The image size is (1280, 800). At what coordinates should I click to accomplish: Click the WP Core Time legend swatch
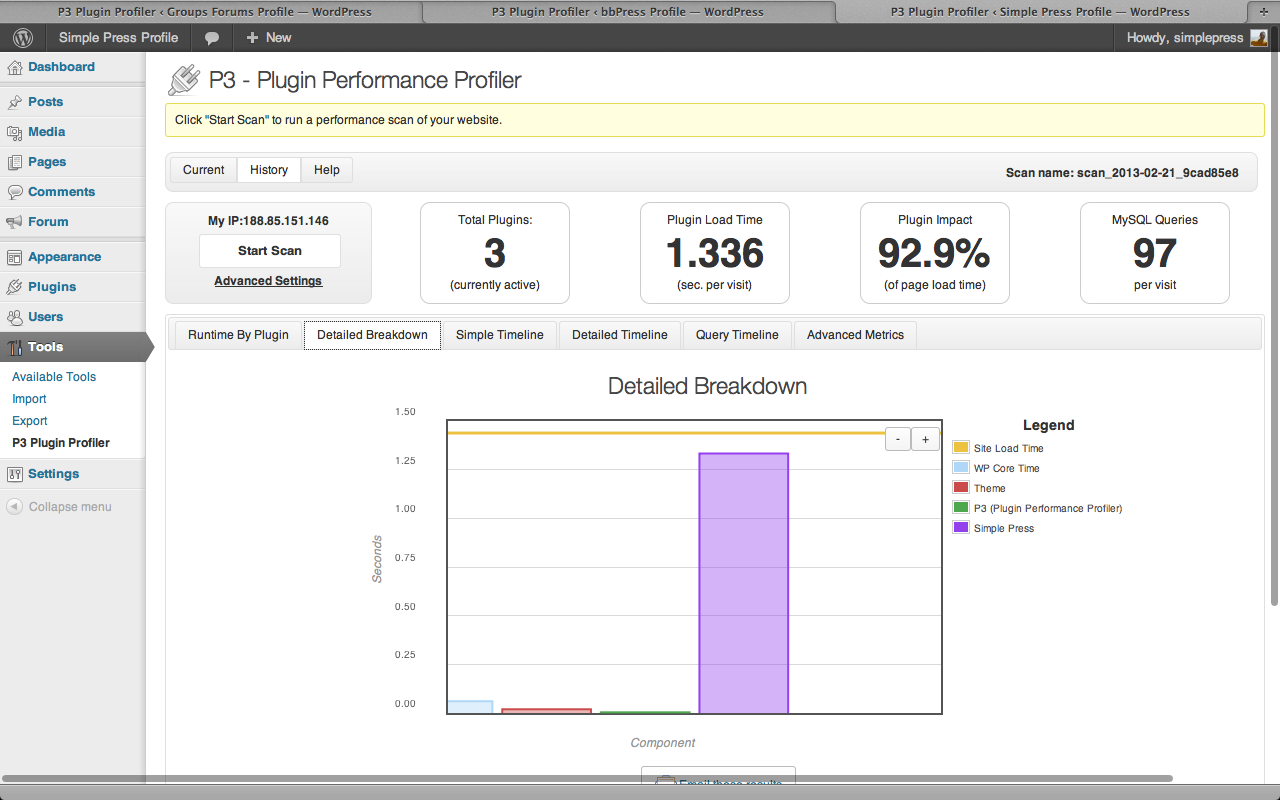[x=961, y=467]
